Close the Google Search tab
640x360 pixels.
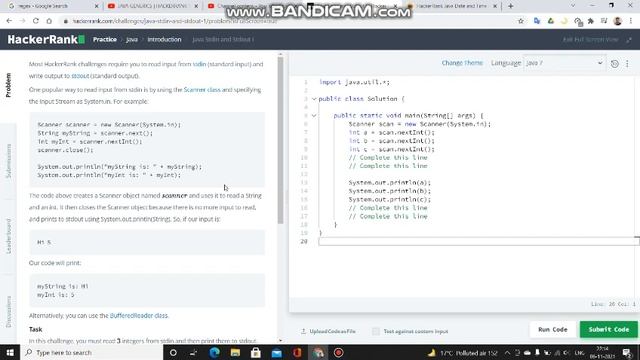point(97,6)
